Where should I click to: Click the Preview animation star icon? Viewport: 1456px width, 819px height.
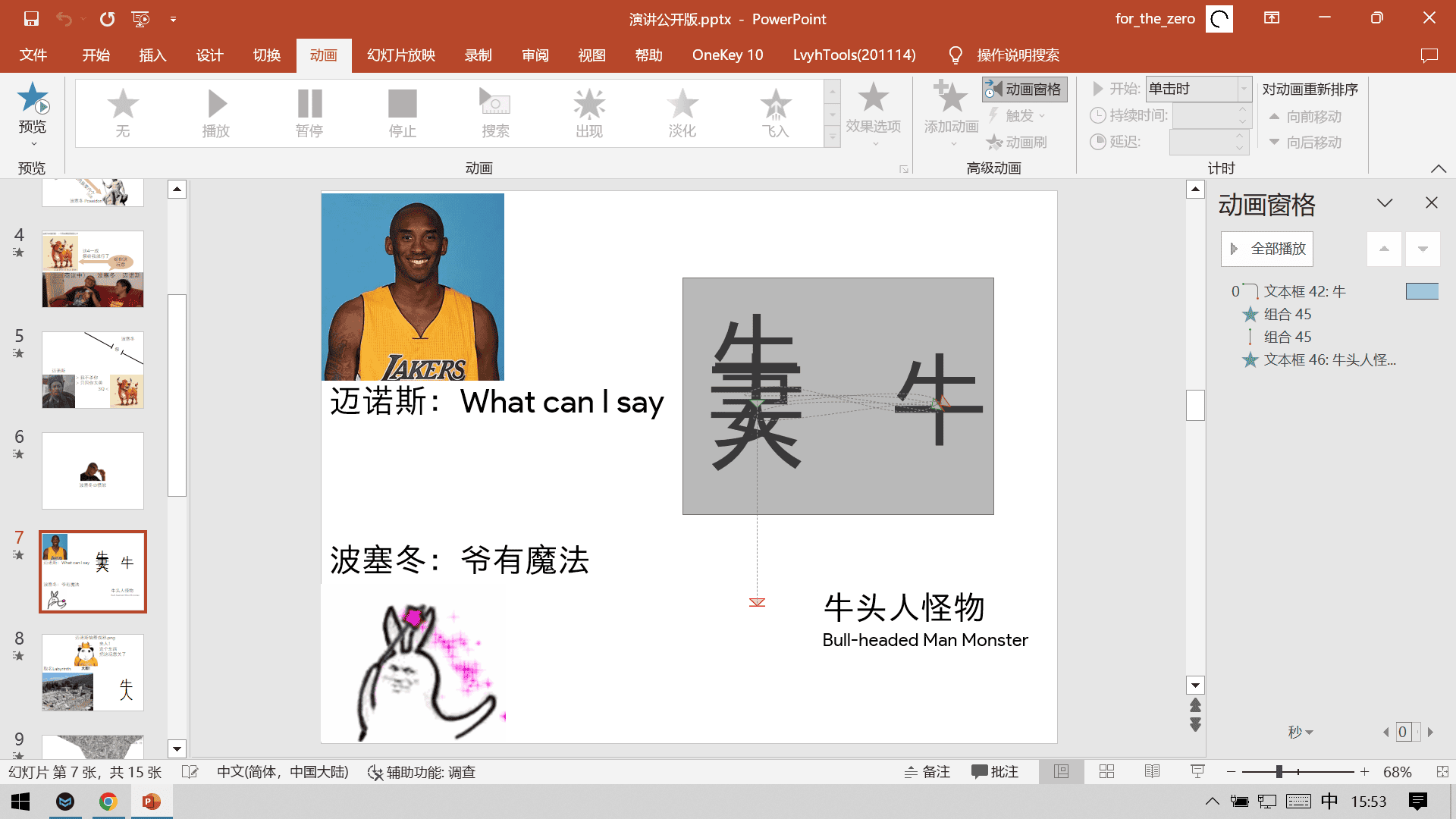coord(33,99)
